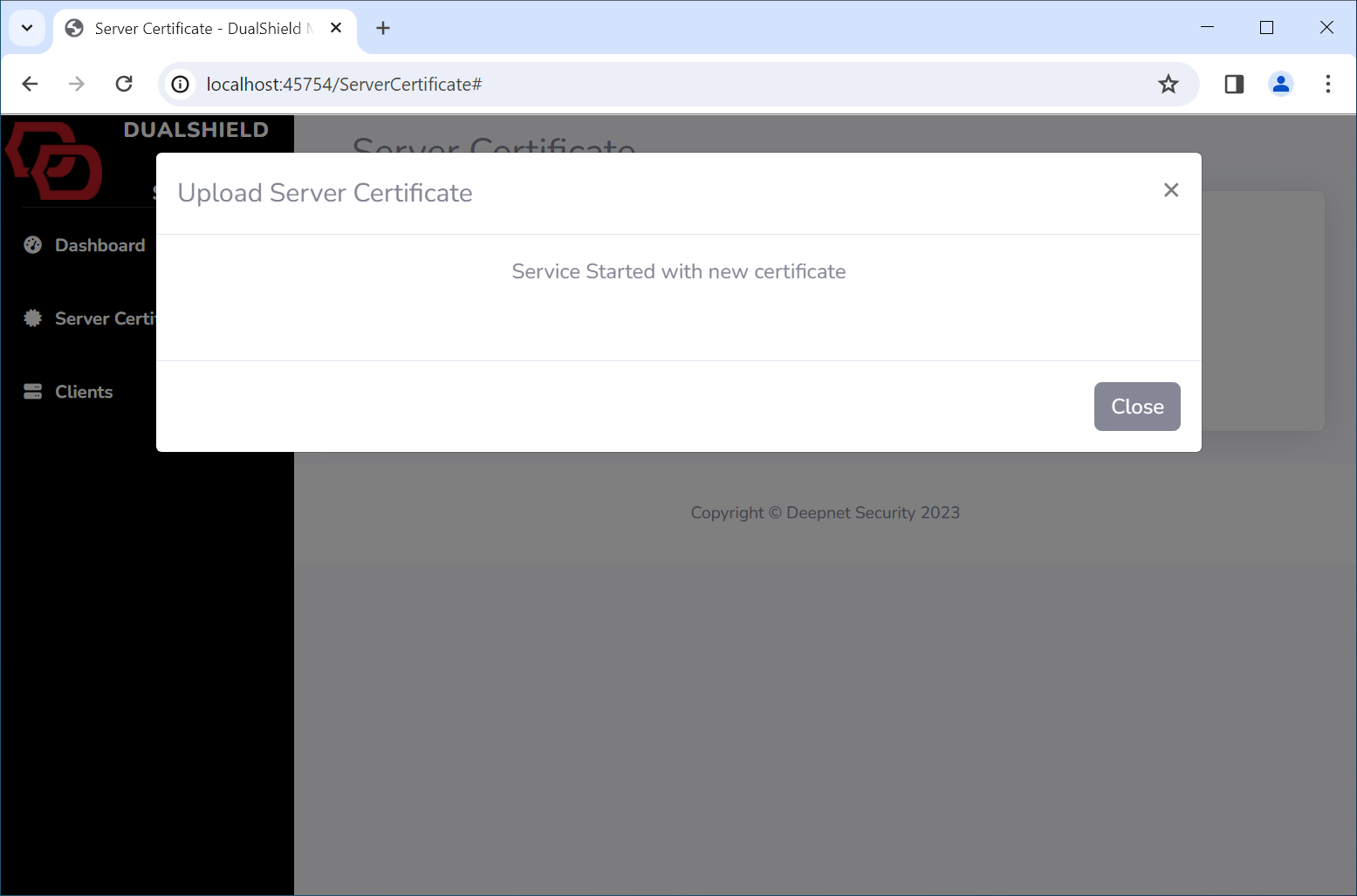Toggle the browser side panel

(x=1234, y=84)
